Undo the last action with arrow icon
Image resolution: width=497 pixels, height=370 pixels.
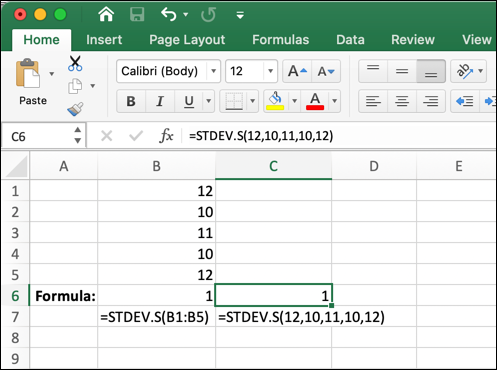pyautogui.click(x=169, y=14)
